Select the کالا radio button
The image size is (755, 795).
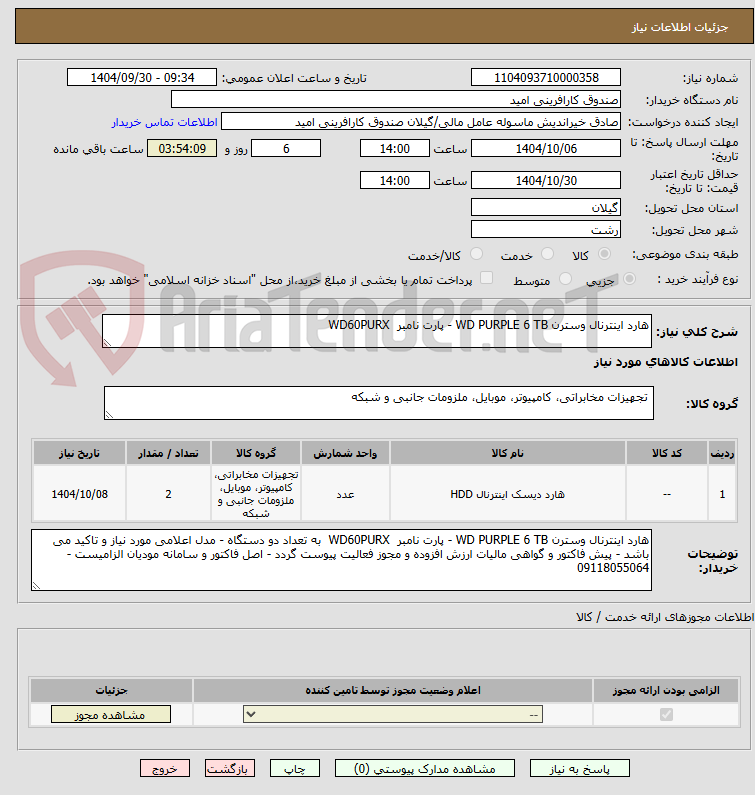(x=604, y=254)
